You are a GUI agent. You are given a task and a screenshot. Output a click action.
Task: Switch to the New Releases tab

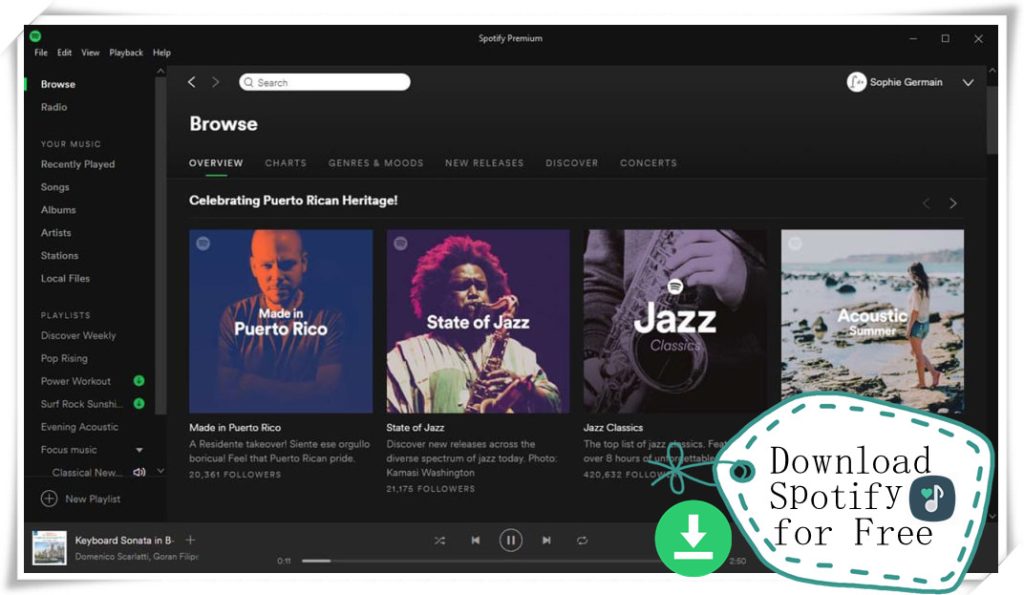tap(485, 163)
